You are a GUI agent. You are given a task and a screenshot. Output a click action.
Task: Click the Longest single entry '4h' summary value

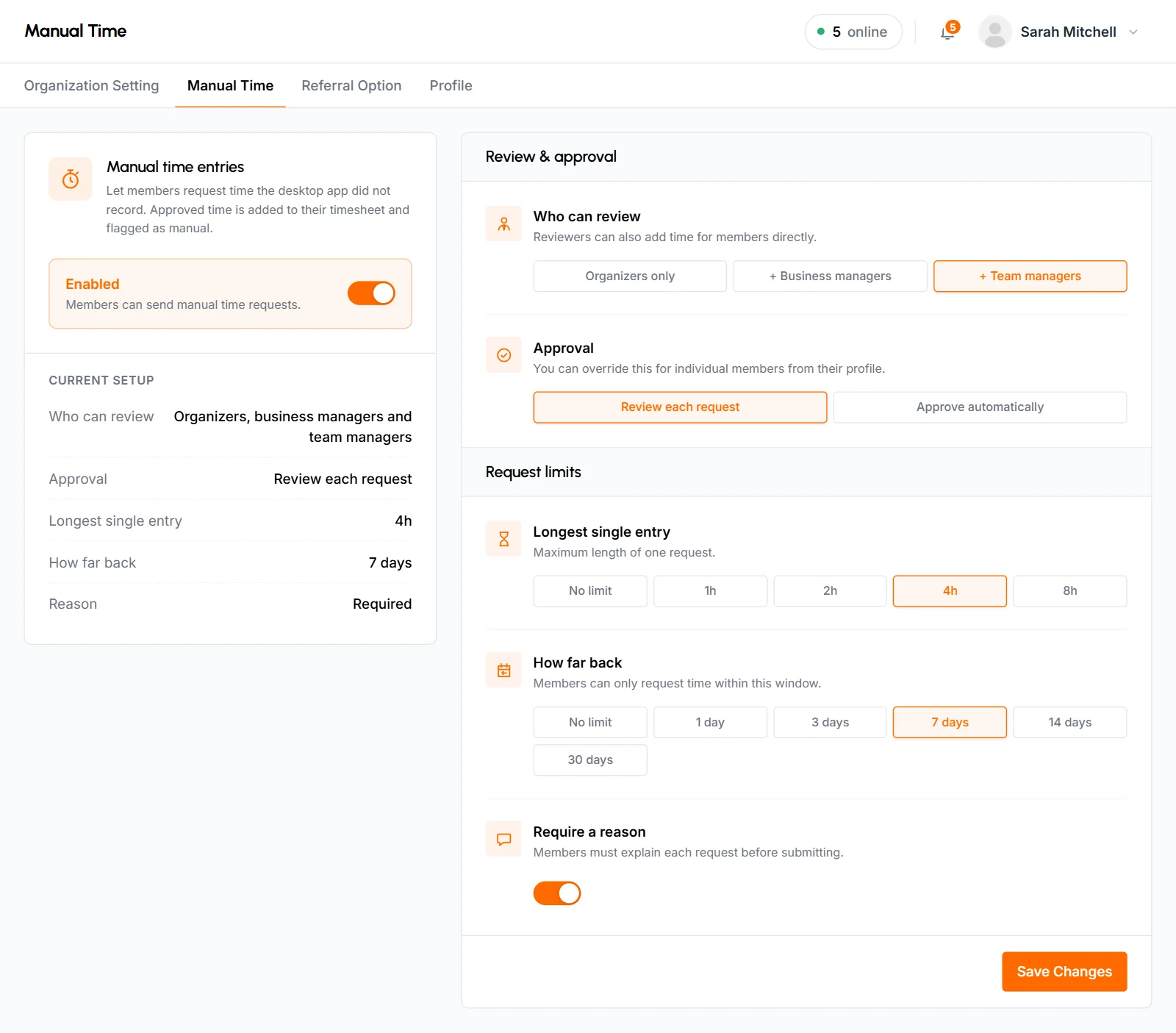[x=403, y=521]
